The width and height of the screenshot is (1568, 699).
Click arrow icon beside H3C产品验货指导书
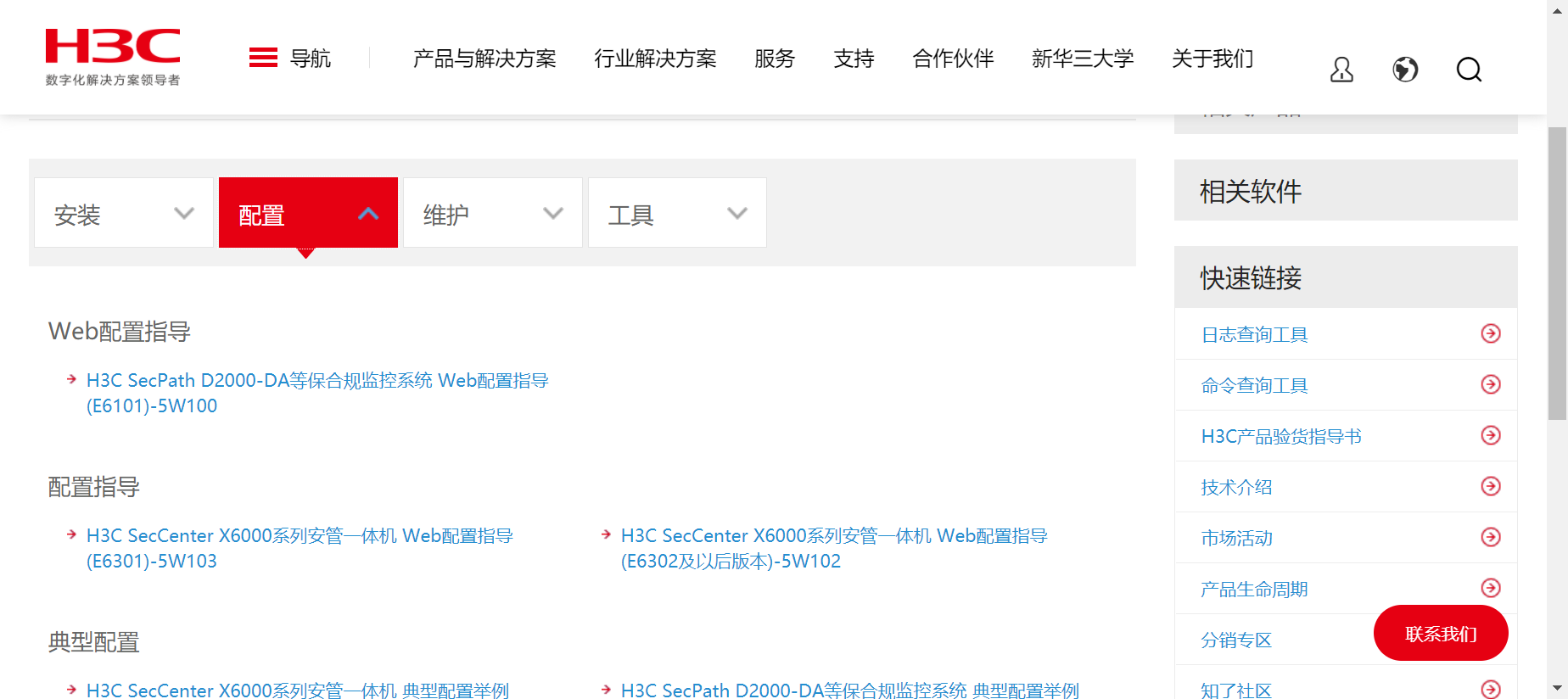(1491, 435)
